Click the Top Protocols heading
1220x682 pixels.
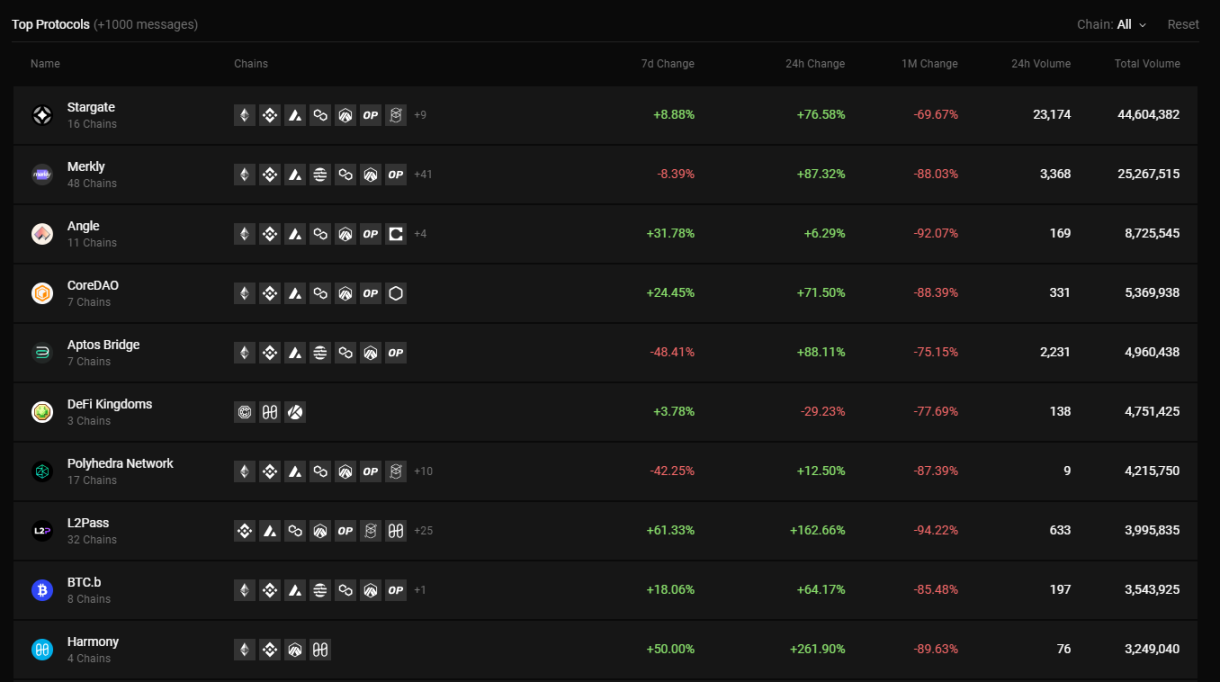[x=50, y=24]
